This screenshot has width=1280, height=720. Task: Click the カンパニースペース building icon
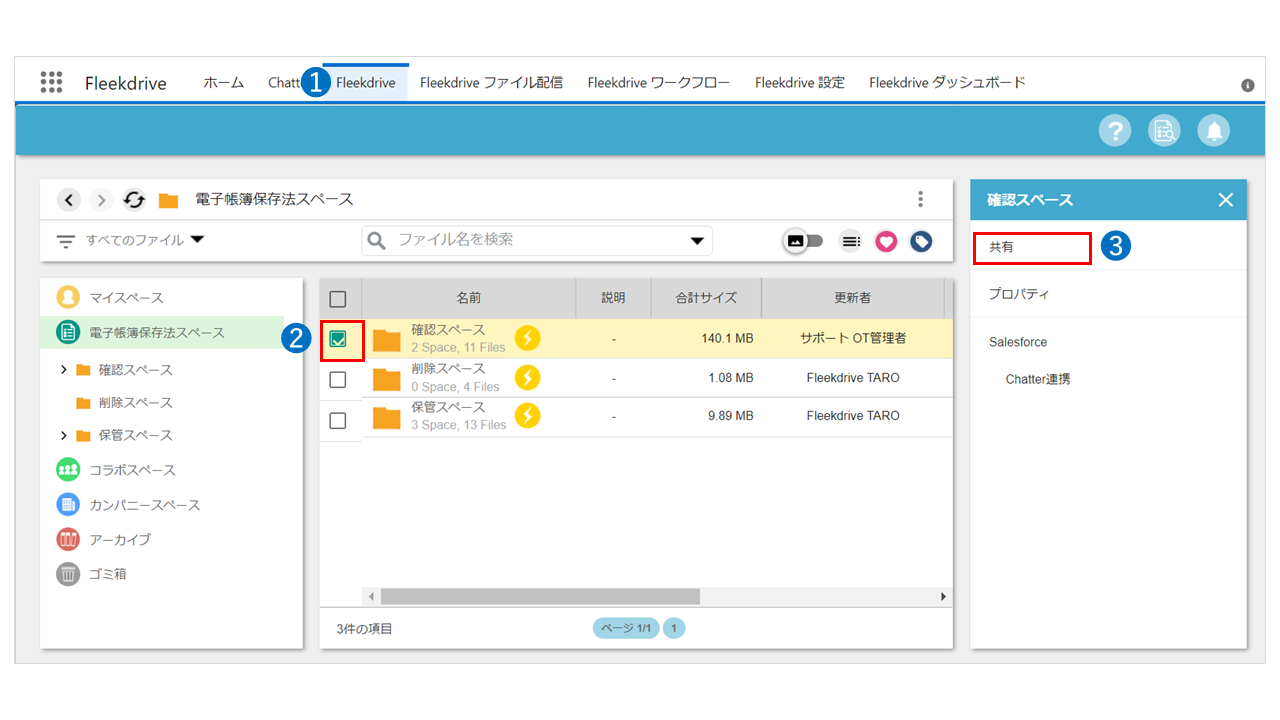click(x=68, y=504)
